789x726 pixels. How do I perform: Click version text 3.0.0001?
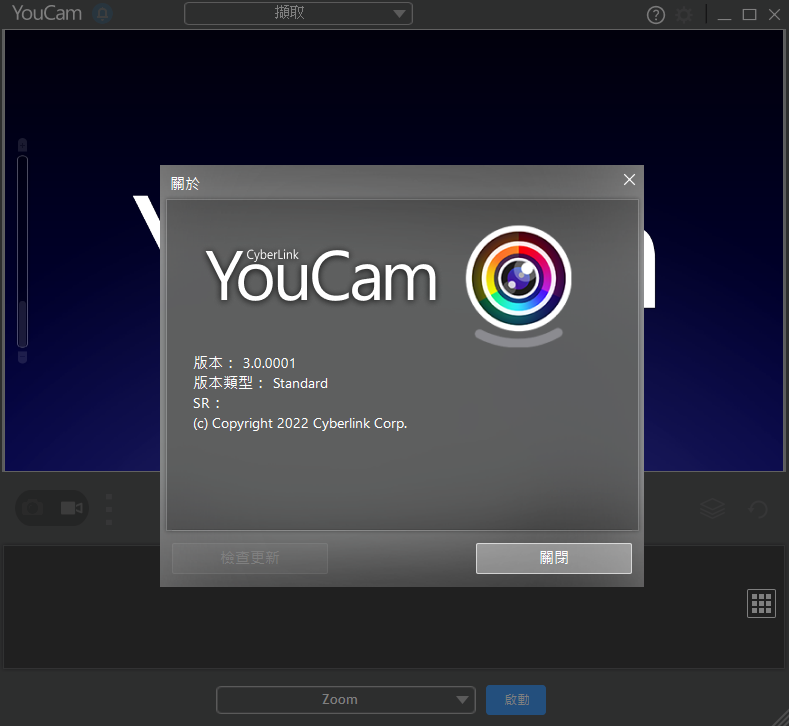click(269, 363)
